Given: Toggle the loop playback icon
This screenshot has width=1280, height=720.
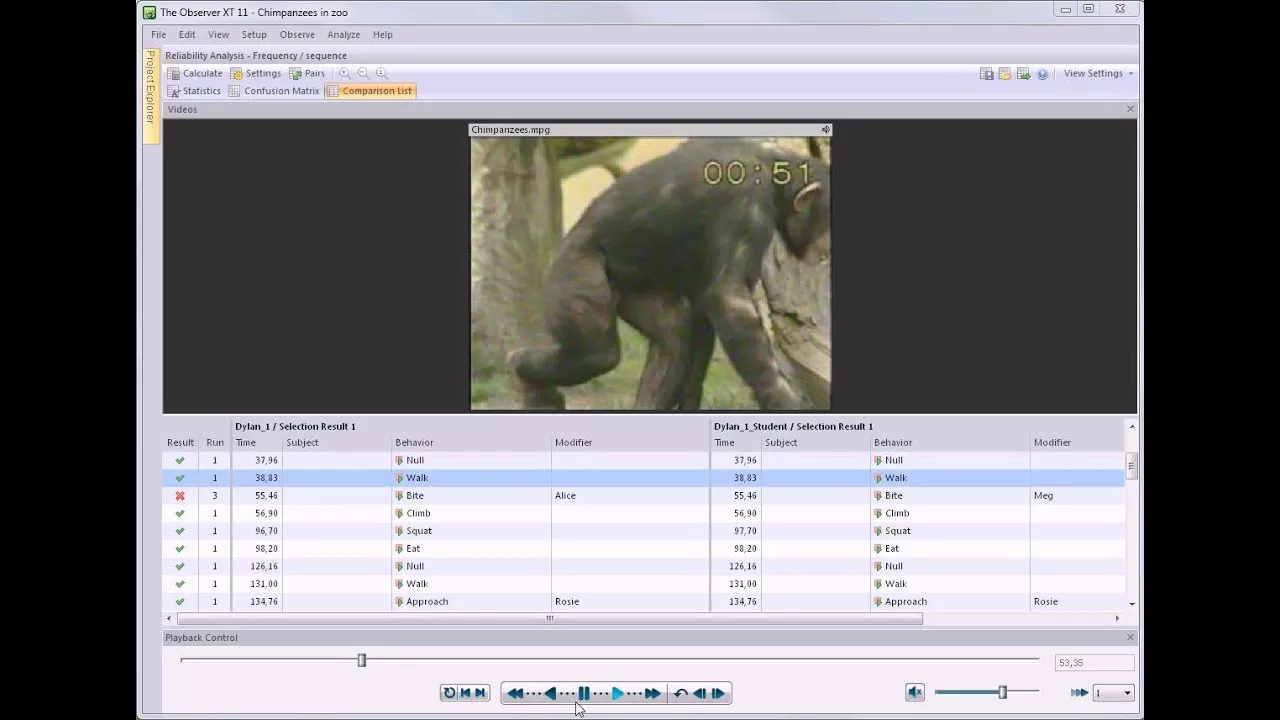Looking at the screenshot, I should (449, 693).
